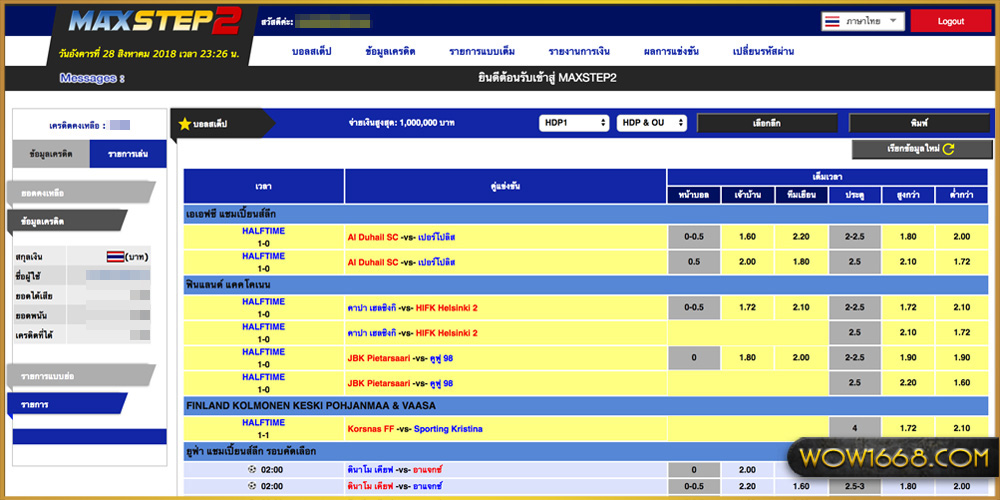The width and height of the screenshot is (1000, 500).
Task: Click the yellow star beside บอลสเต็ป
Action: 185,124
